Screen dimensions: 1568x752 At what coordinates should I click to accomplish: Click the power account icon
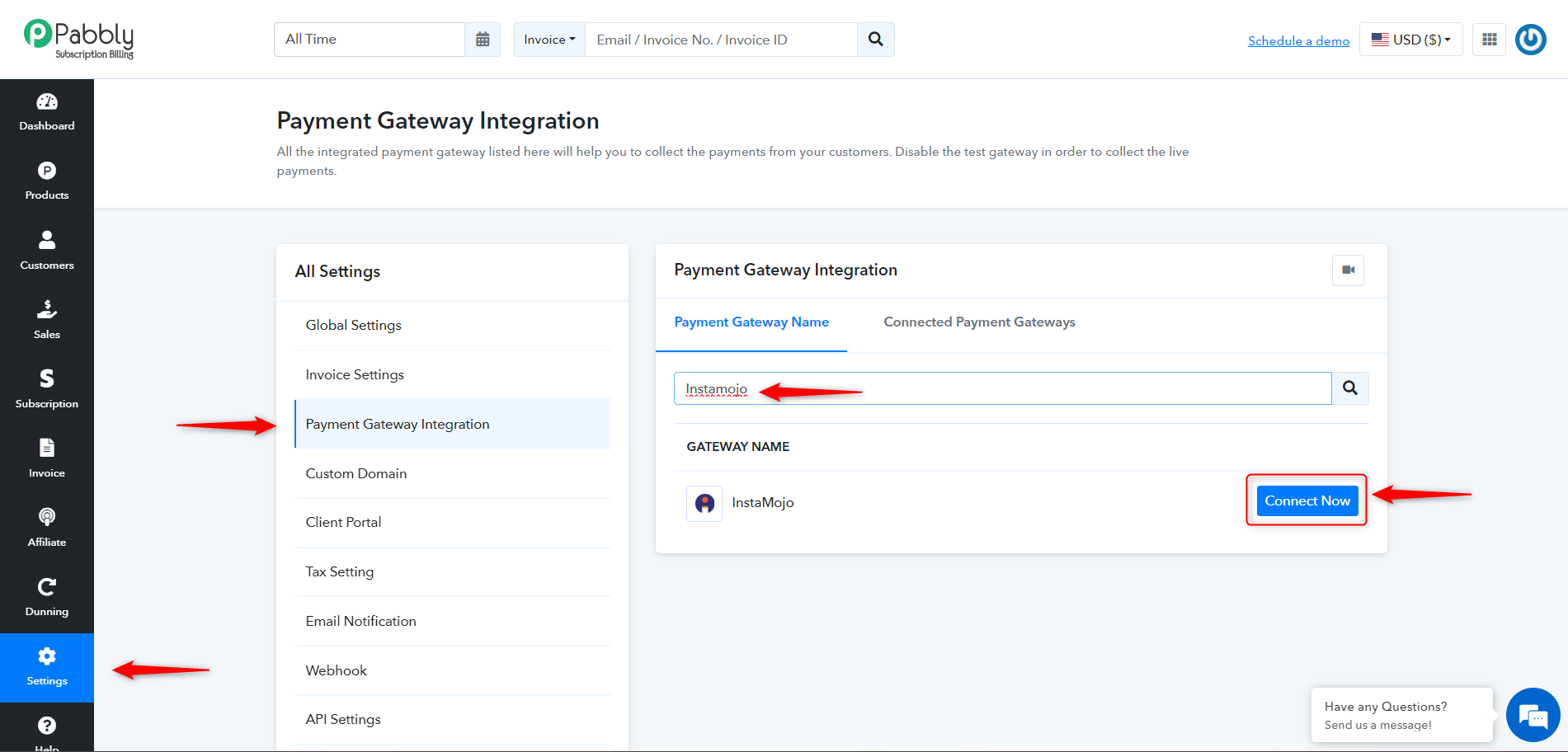click(x=1531, y=40)
